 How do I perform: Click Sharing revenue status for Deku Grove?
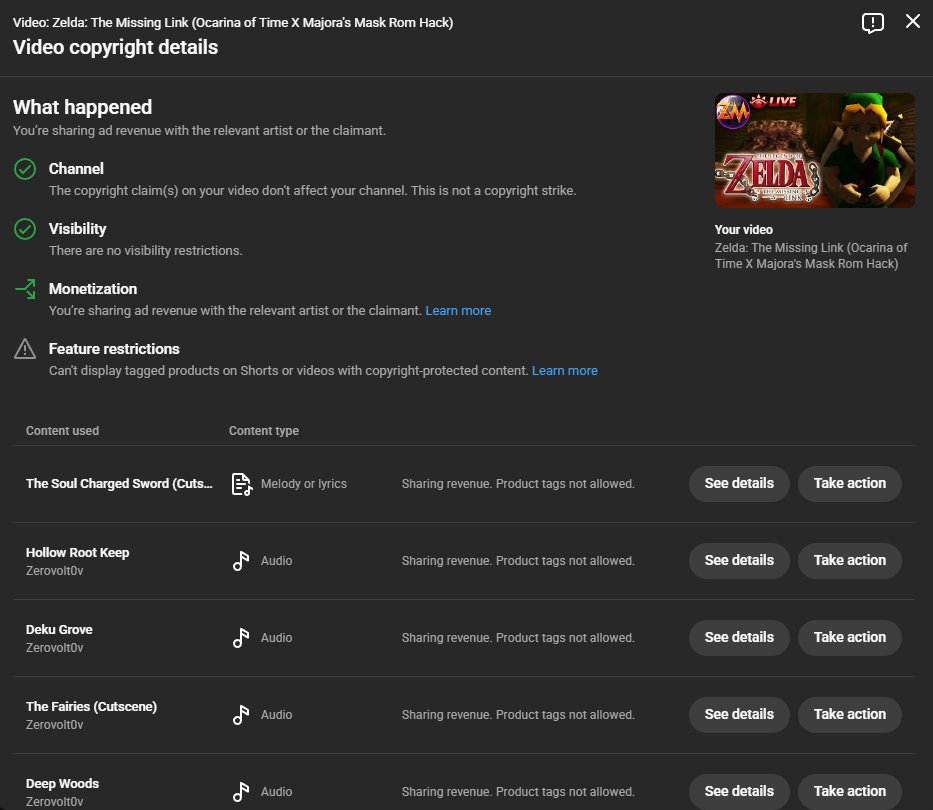[x=518, y=637]
